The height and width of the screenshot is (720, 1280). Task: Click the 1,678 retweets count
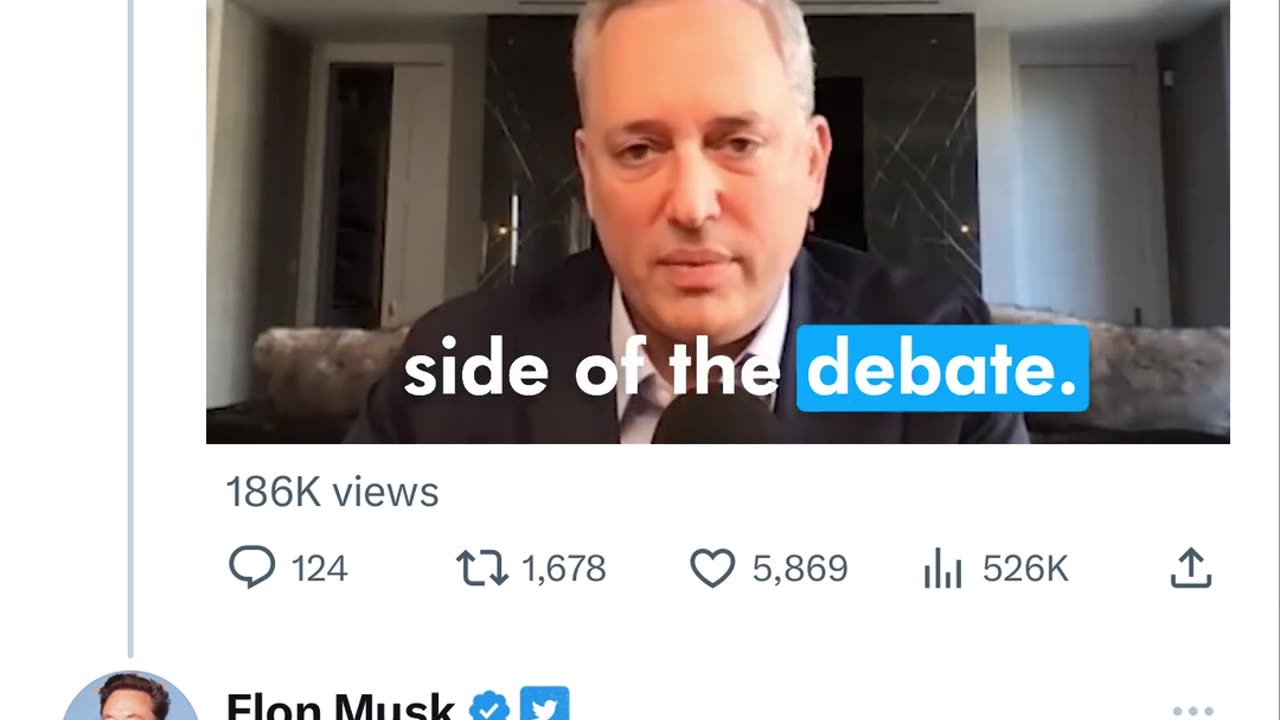click(x=564, y=569)
